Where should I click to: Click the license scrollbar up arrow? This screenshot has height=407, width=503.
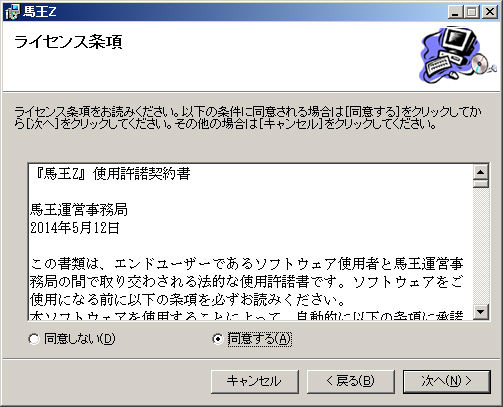[480, 172]
